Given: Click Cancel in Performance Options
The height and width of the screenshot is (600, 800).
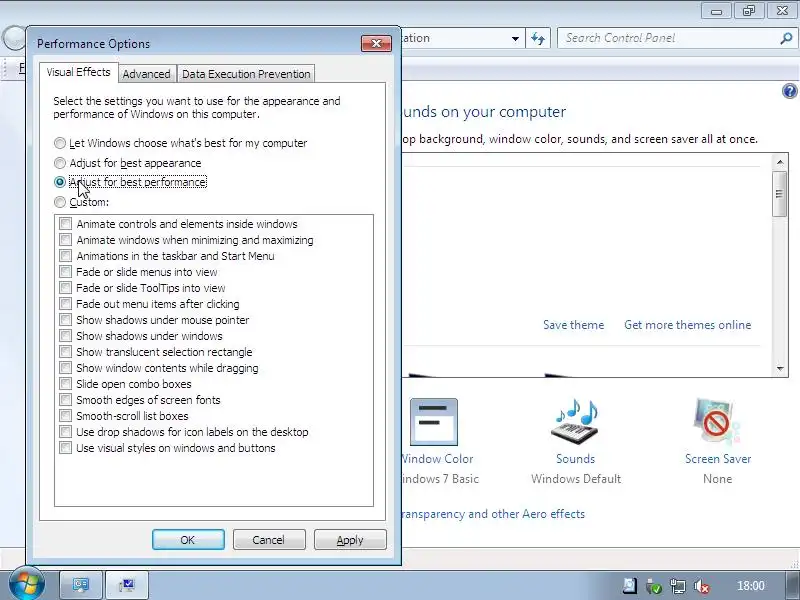Looking at the screenshot, I should tap(269, 540).
